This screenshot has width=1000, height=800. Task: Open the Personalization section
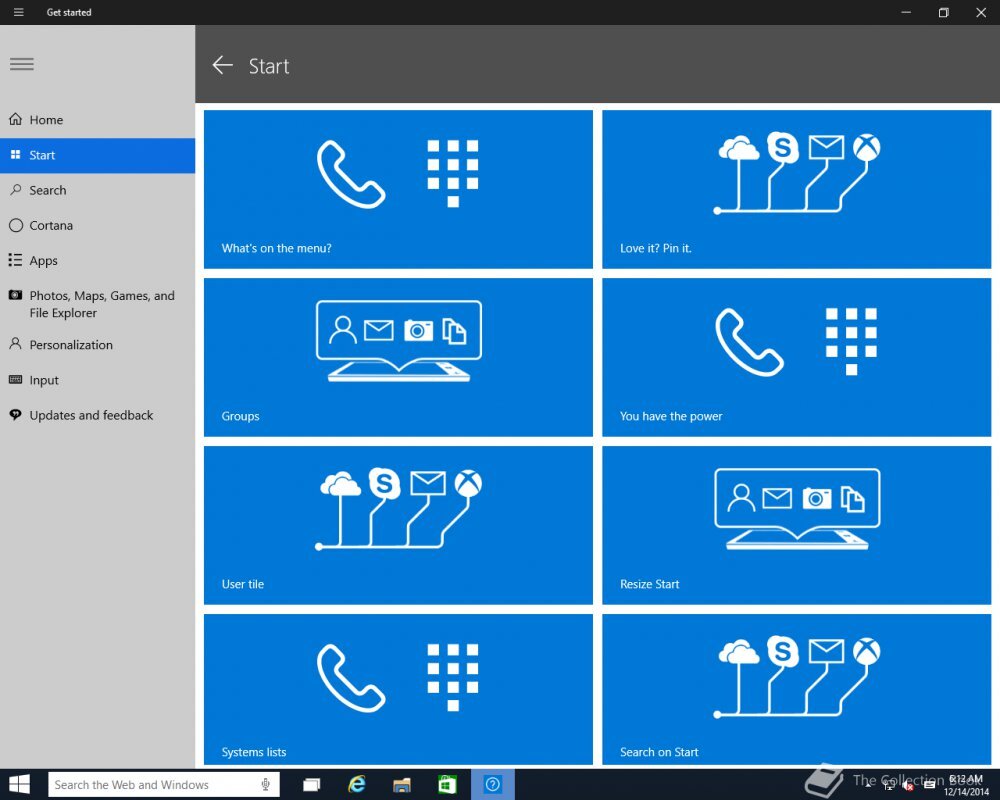click(x=68, y=344)
